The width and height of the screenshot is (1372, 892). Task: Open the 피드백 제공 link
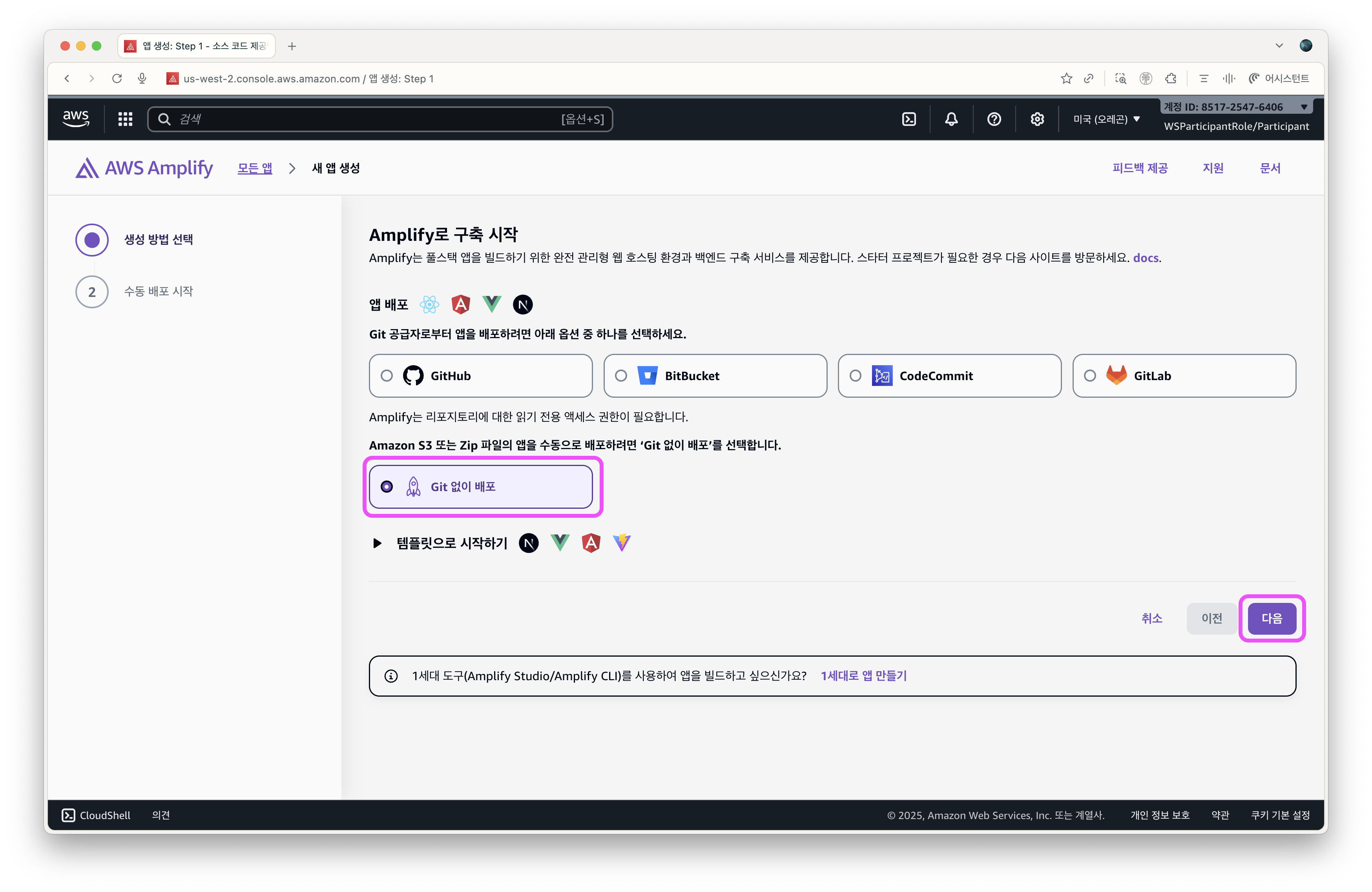tap(1140, 167)
